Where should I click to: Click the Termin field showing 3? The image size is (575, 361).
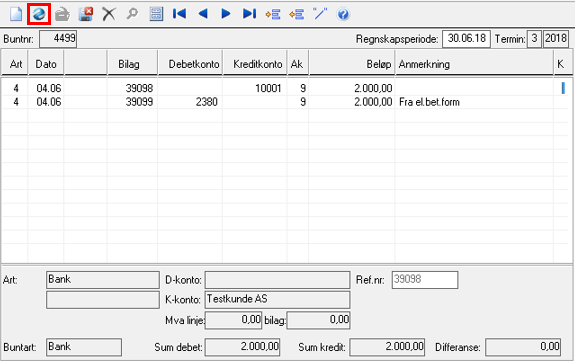534,39
